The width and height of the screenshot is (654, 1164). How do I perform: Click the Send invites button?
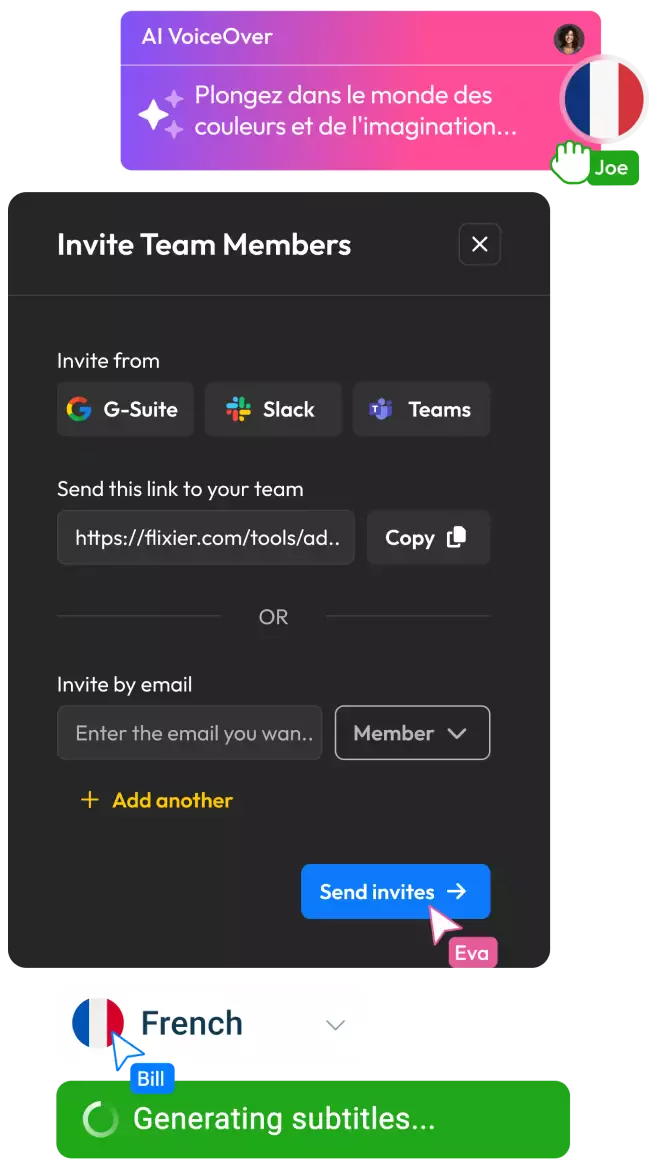click(396, 892)
